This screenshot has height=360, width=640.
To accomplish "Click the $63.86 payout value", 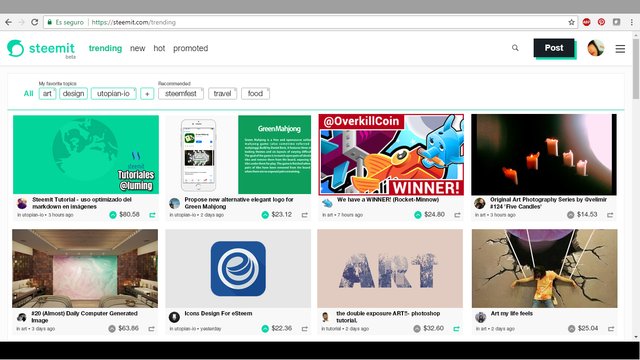I will tap(129, 328).
